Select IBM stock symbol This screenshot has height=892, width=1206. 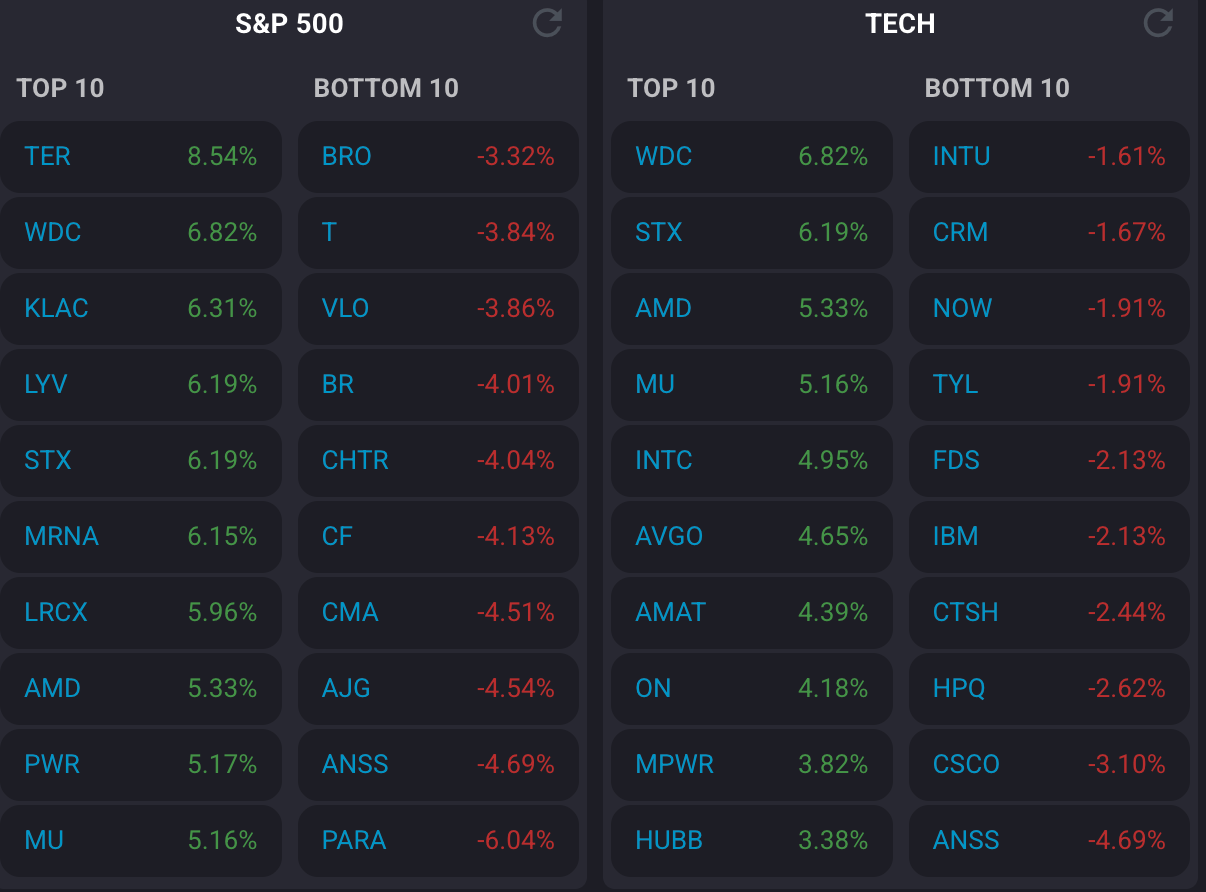[x=956, y=537]
